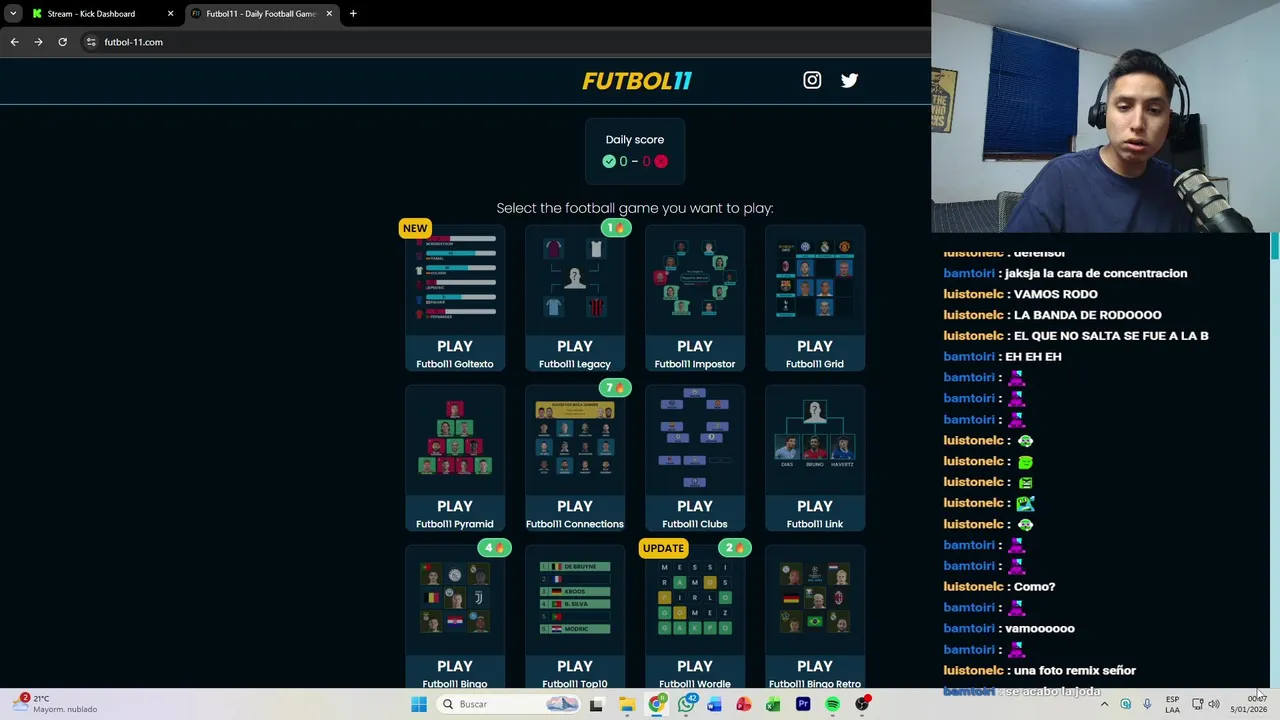Image resolution: width=1280 pixels, height=720 pixels.
Task: Open Premiere Pro from the taskbar
Action: [x=802, y=704]
